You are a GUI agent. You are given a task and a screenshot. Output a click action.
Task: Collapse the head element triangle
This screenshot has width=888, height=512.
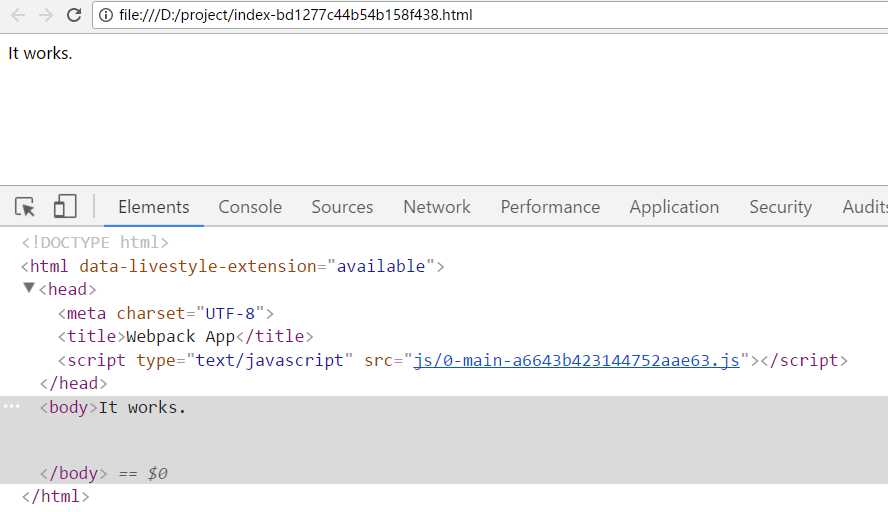pyautogui.click(x=29, y=288)
